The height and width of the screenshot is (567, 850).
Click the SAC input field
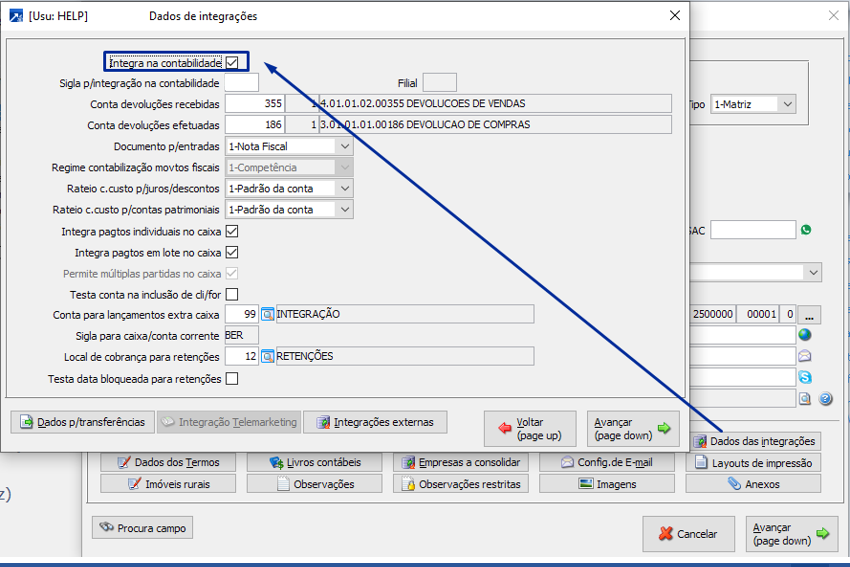click(x=753, y=230)
